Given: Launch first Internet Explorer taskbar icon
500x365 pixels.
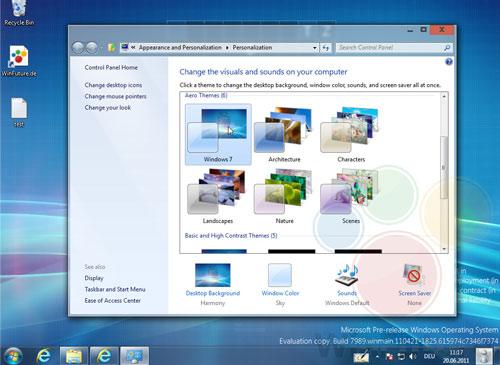Looking at the screenshot, I should [x=43, y=356].
